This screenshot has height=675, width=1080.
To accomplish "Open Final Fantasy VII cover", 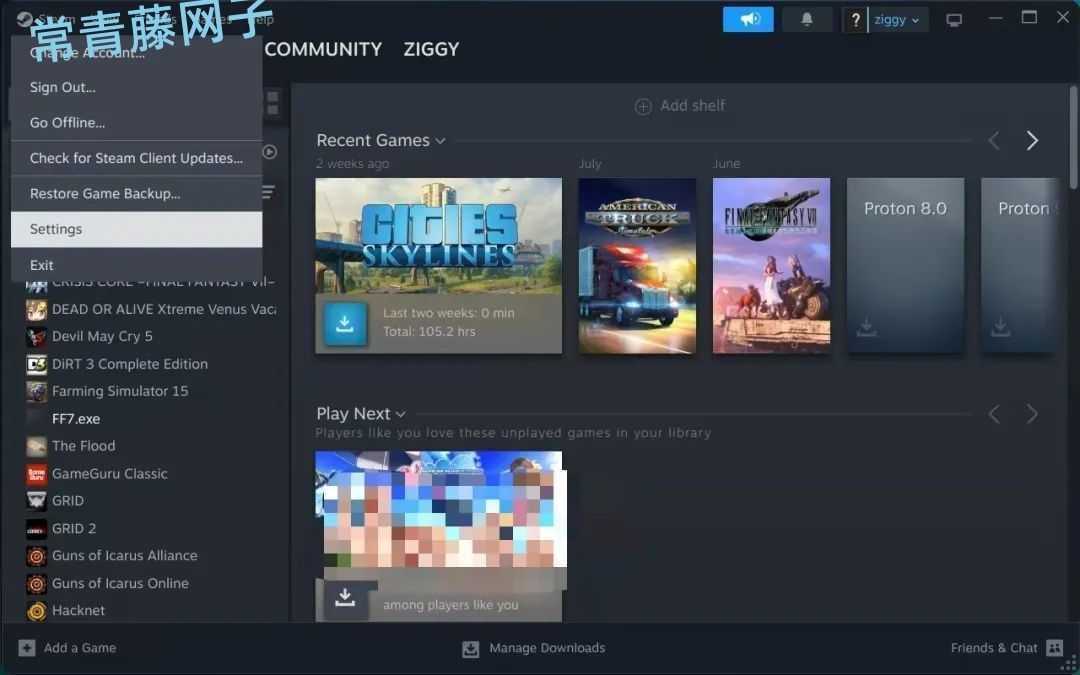I will [771, 266].
